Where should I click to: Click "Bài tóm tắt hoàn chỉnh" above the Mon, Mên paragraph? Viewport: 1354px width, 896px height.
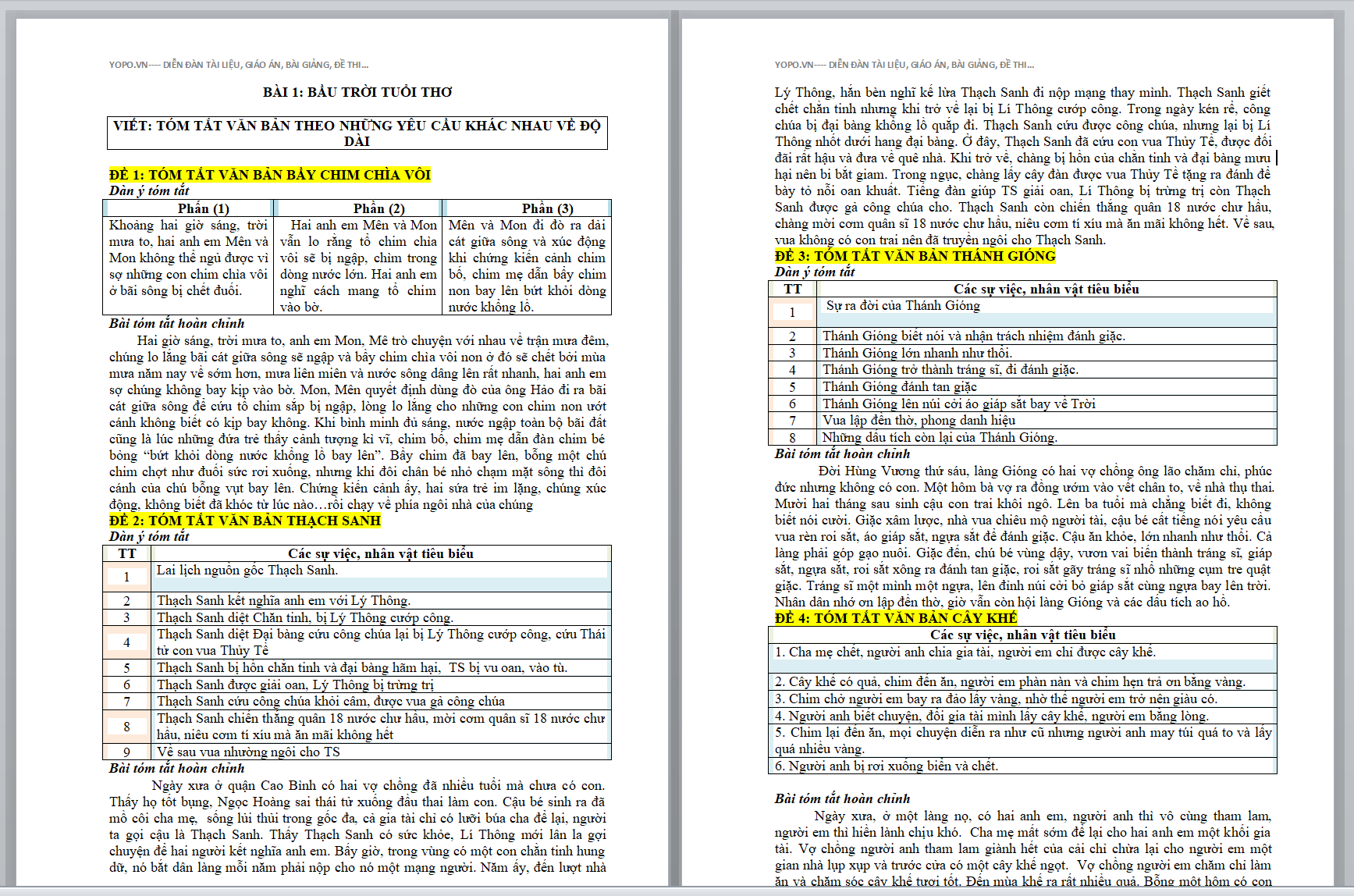point(177,324)
